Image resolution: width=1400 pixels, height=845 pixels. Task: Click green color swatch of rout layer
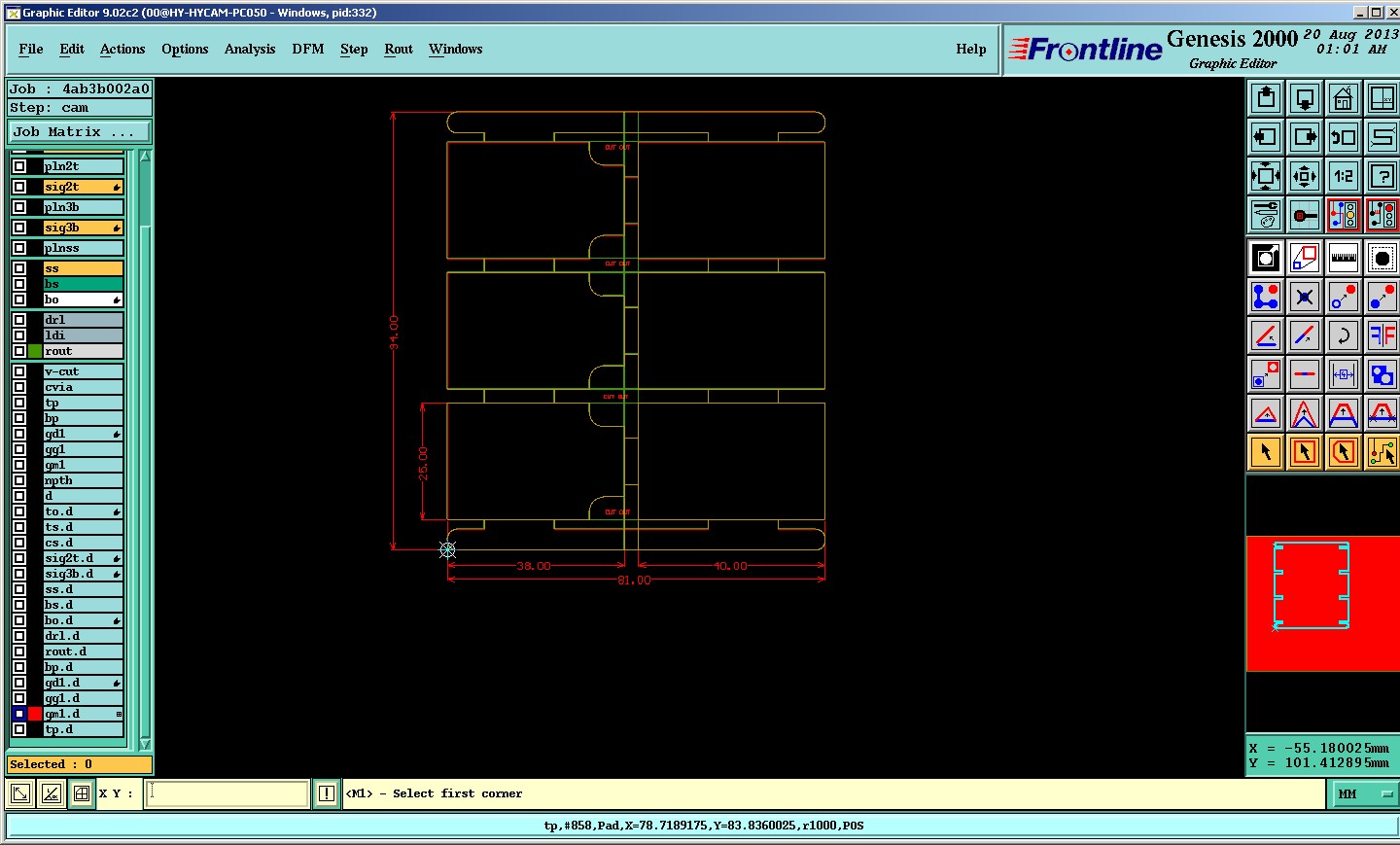35,351
